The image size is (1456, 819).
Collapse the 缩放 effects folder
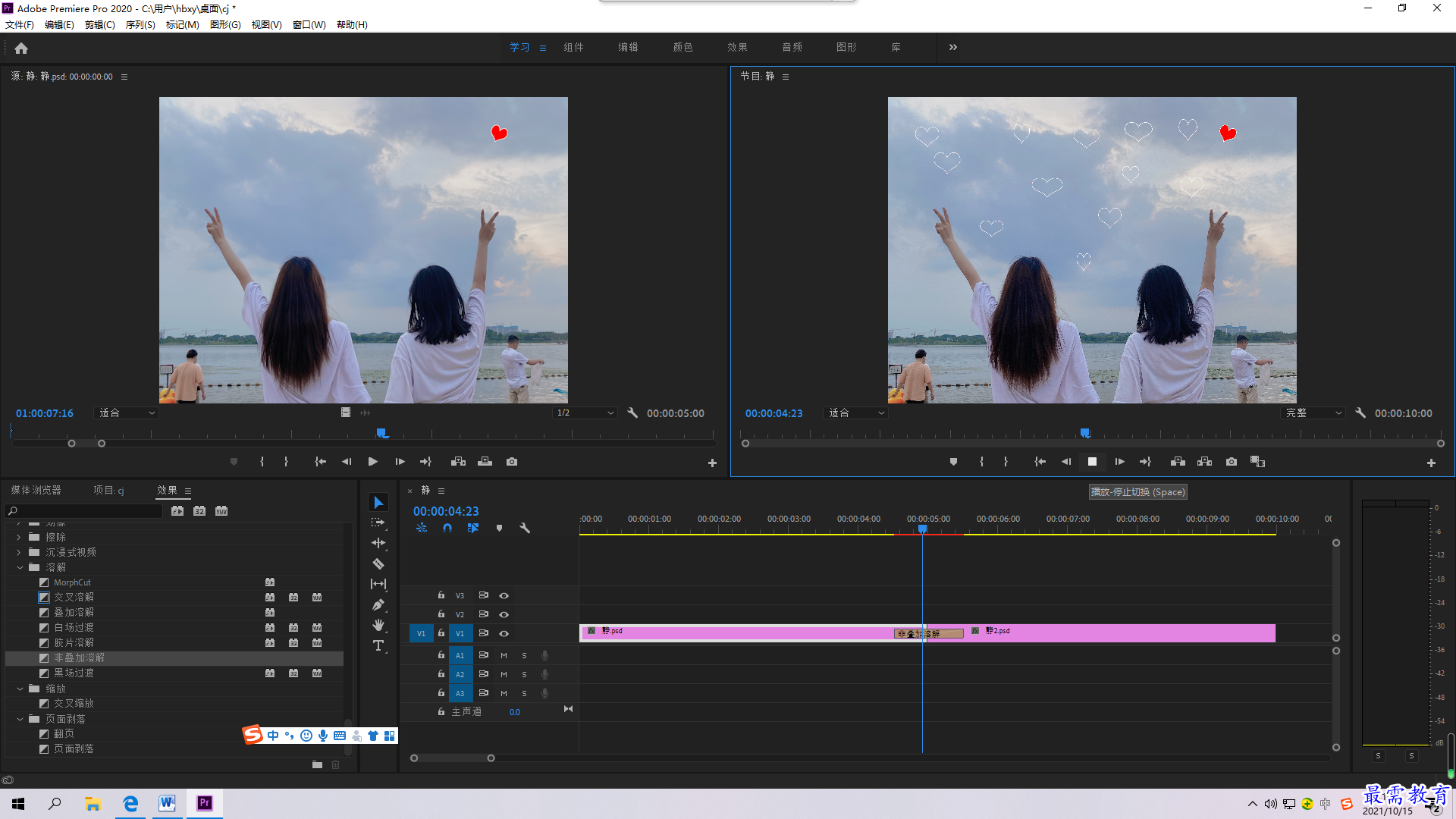click(19, 689)
